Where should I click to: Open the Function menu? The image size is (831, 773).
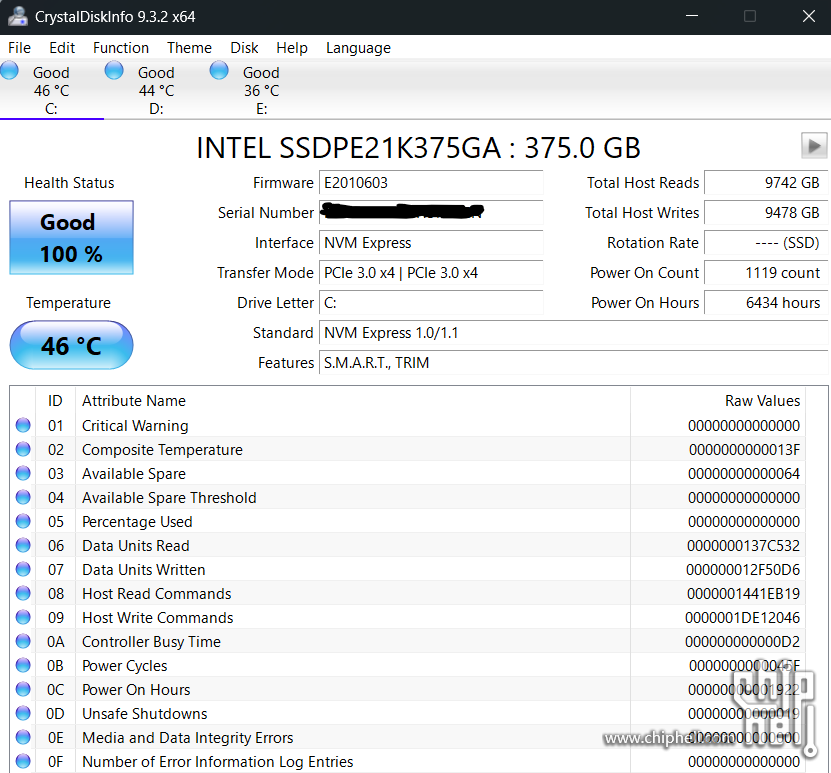click(x=121, y=48)
